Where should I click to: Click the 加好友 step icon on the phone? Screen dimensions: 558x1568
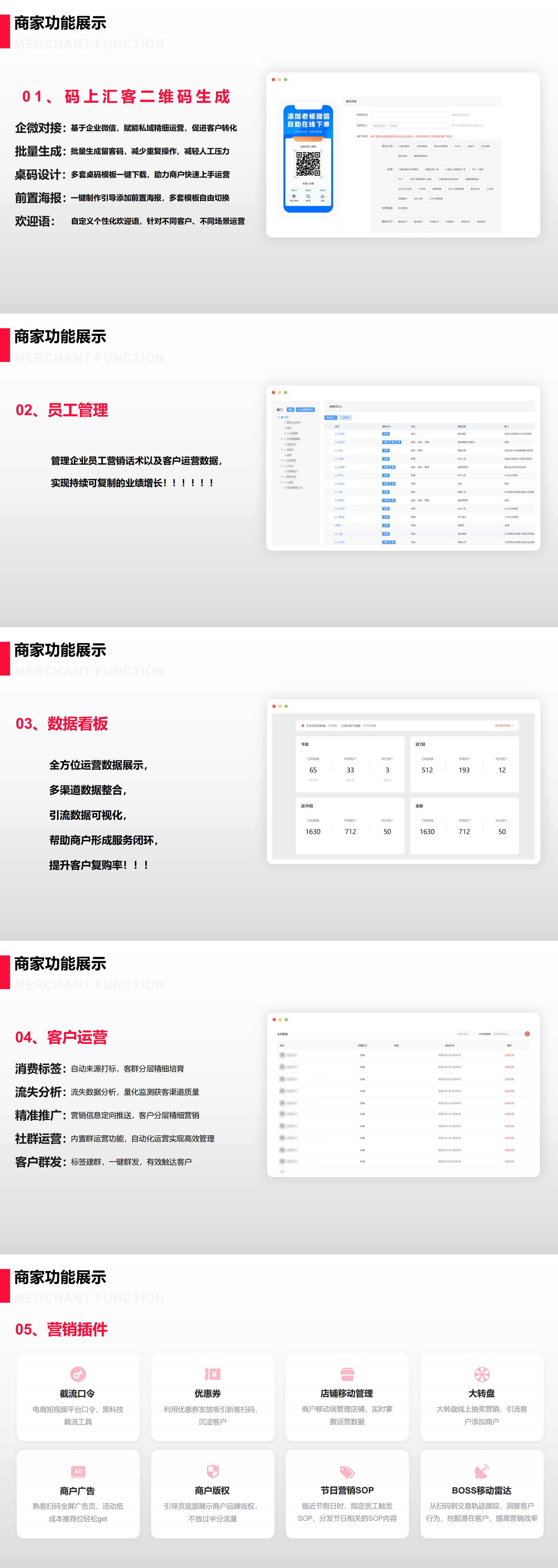point(308,196)
